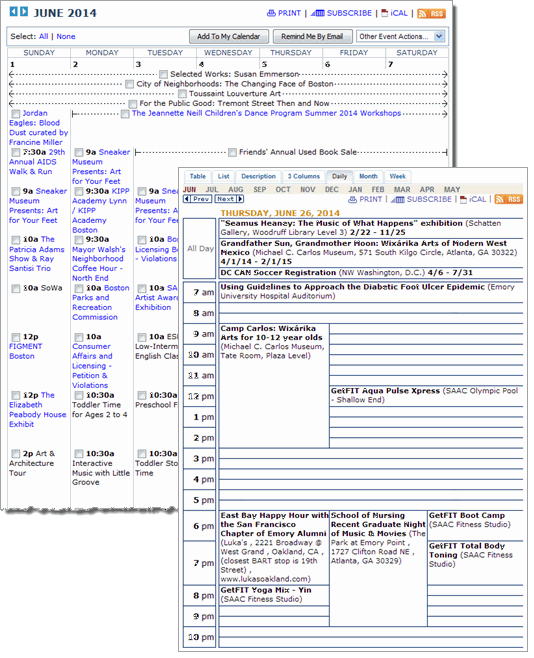Switch to Daily view tab
Screen dimensions: 534x658
(340, 176)
